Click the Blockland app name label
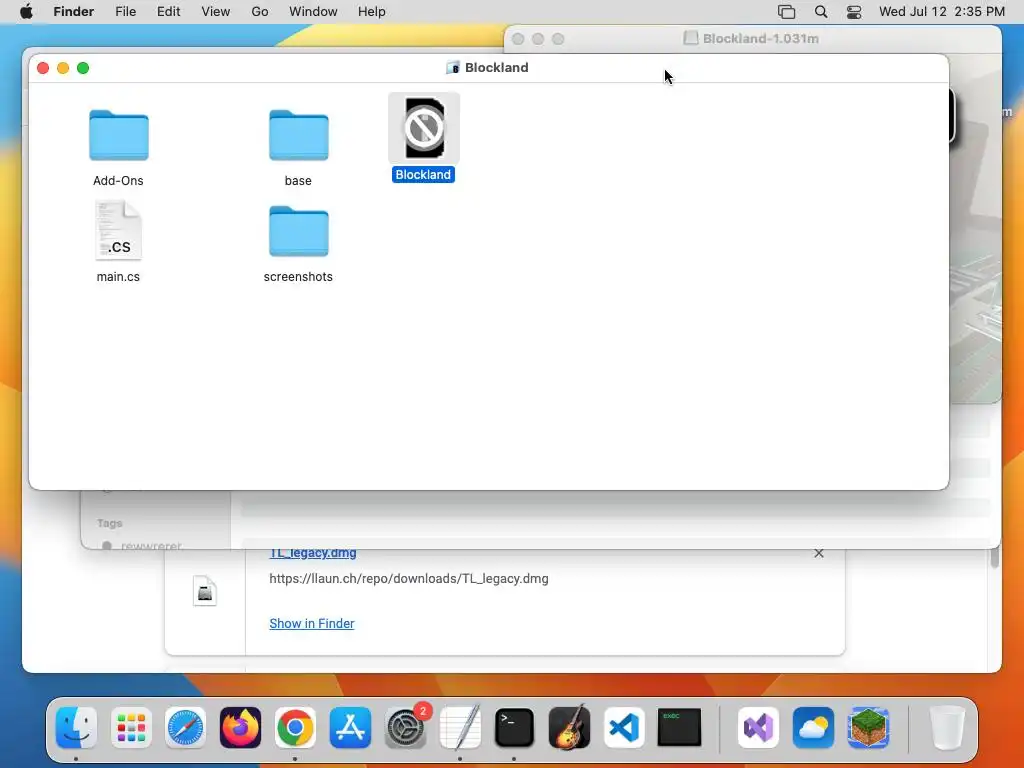The image size is (1024, 768). pyautogui.click(x=423, y=174)
